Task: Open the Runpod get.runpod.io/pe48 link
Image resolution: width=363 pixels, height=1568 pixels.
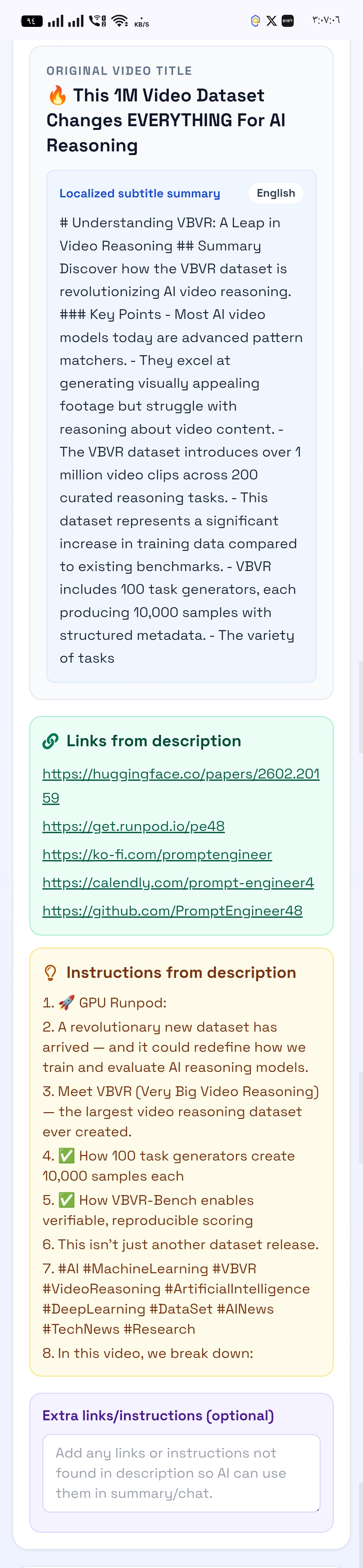Action: point(133,826)
